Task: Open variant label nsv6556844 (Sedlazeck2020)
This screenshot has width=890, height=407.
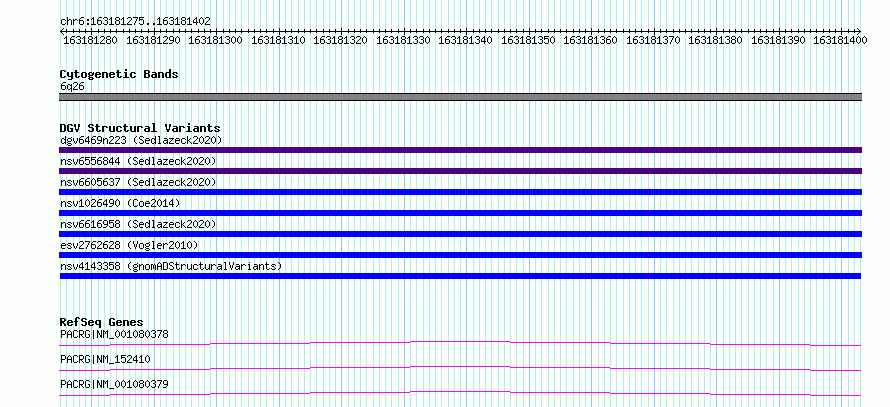Action: coord(138,161)
